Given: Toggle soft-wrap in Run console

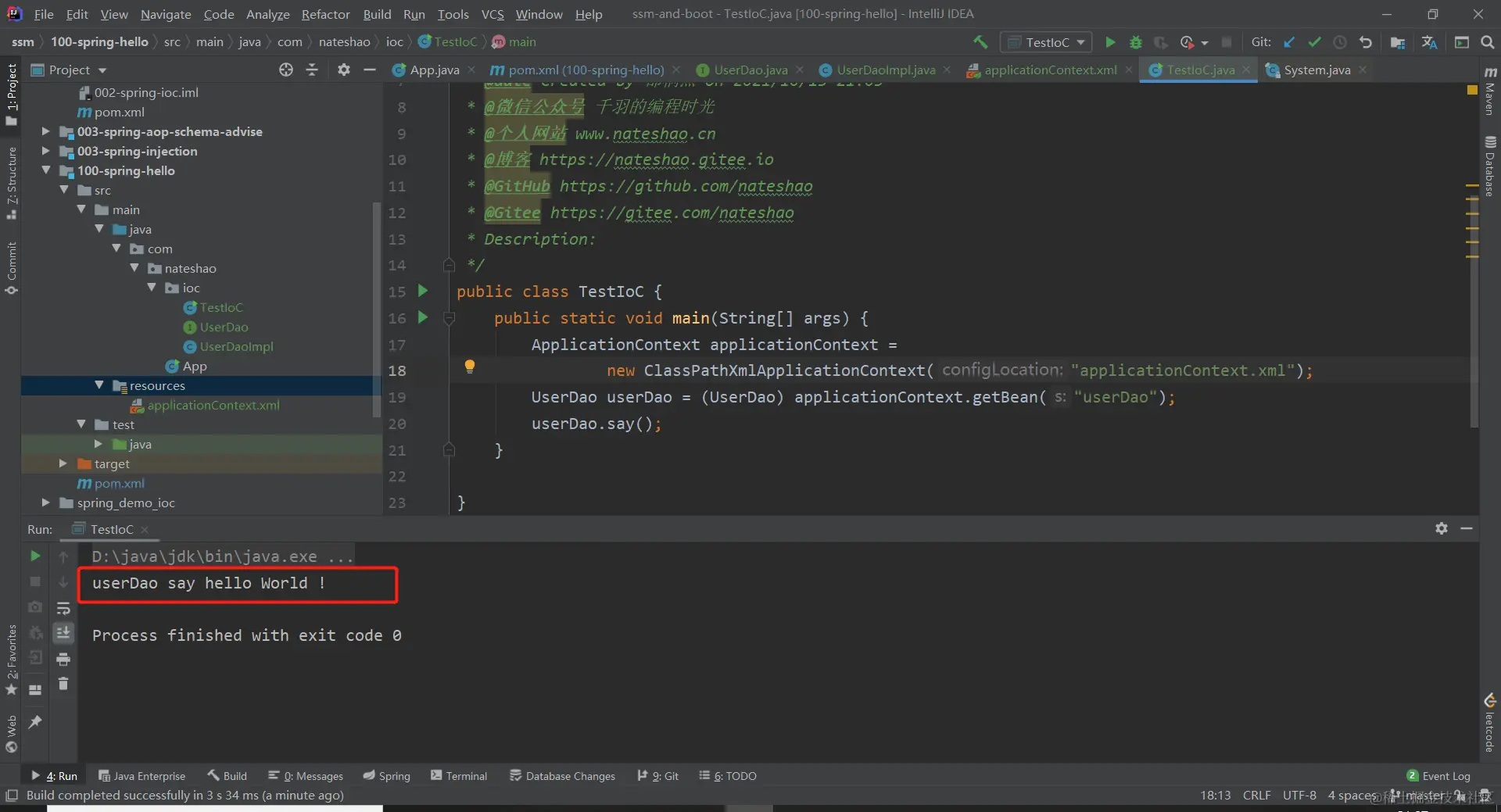Looking at the screenshot, I should click(x=63, y=607).
